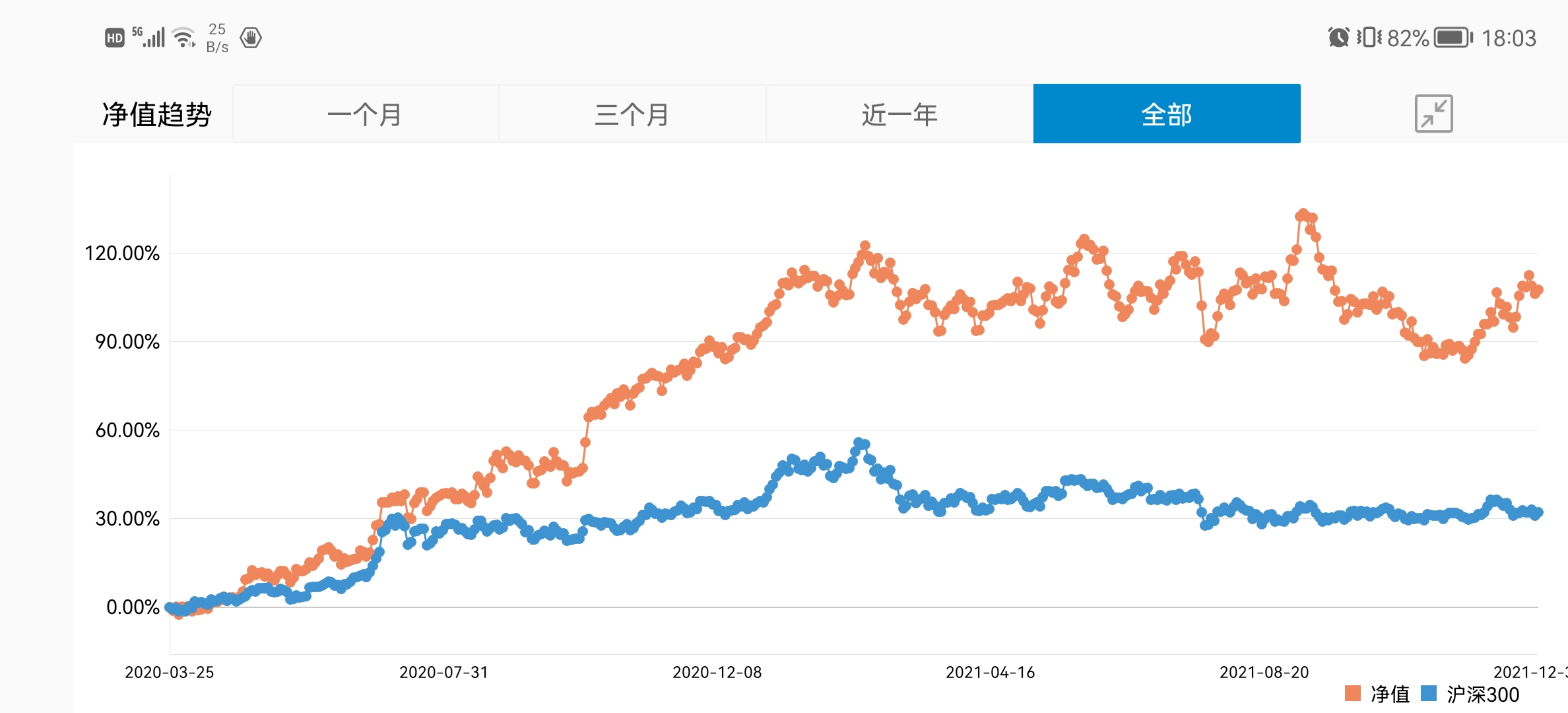Click the 2021-04-16 date axis label
The image size is (1568, 713).
coord(991,672)
